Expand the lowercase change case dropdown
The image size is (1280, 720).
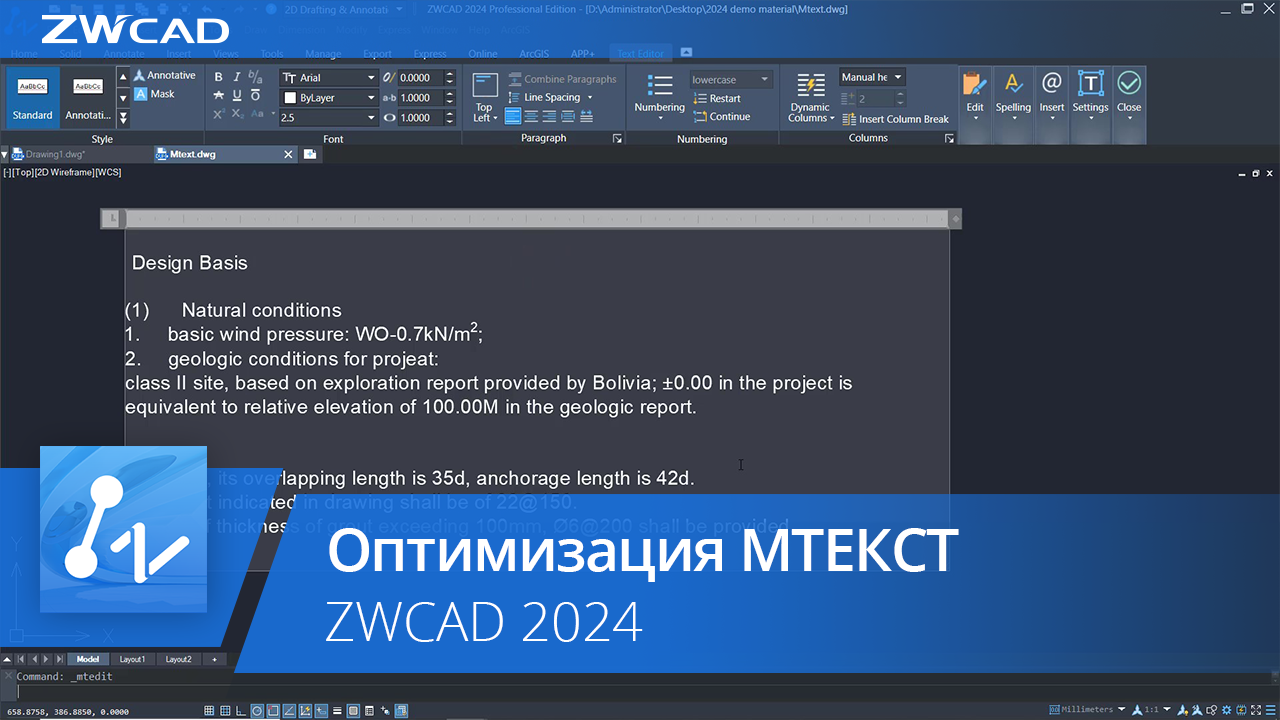pos(764,78)
